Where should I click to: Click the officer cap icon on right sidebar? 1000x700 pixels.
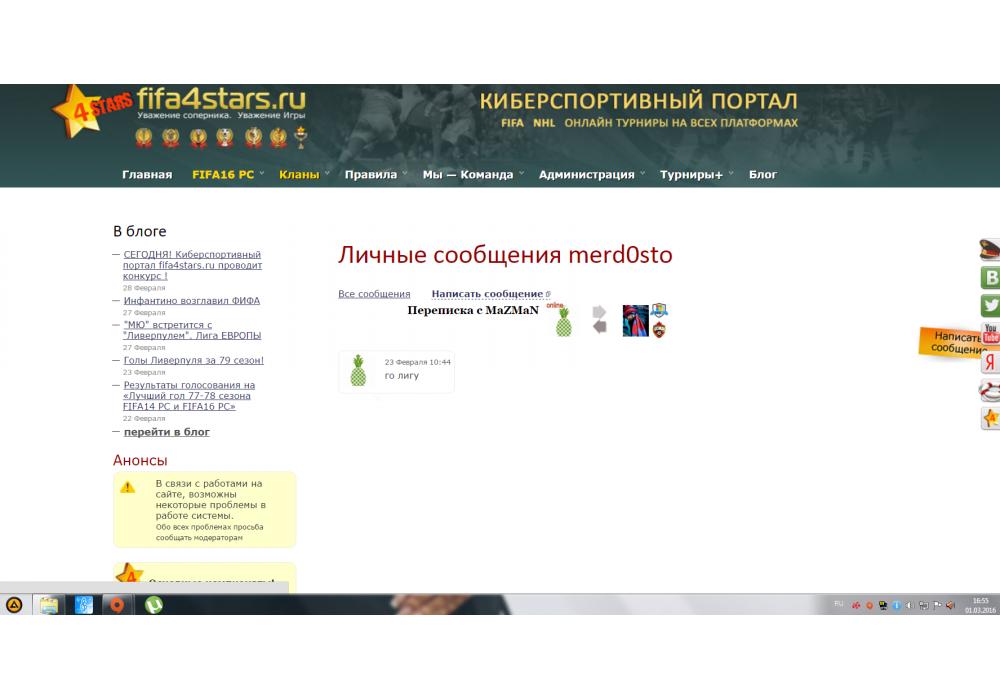(x=990, y=250)
